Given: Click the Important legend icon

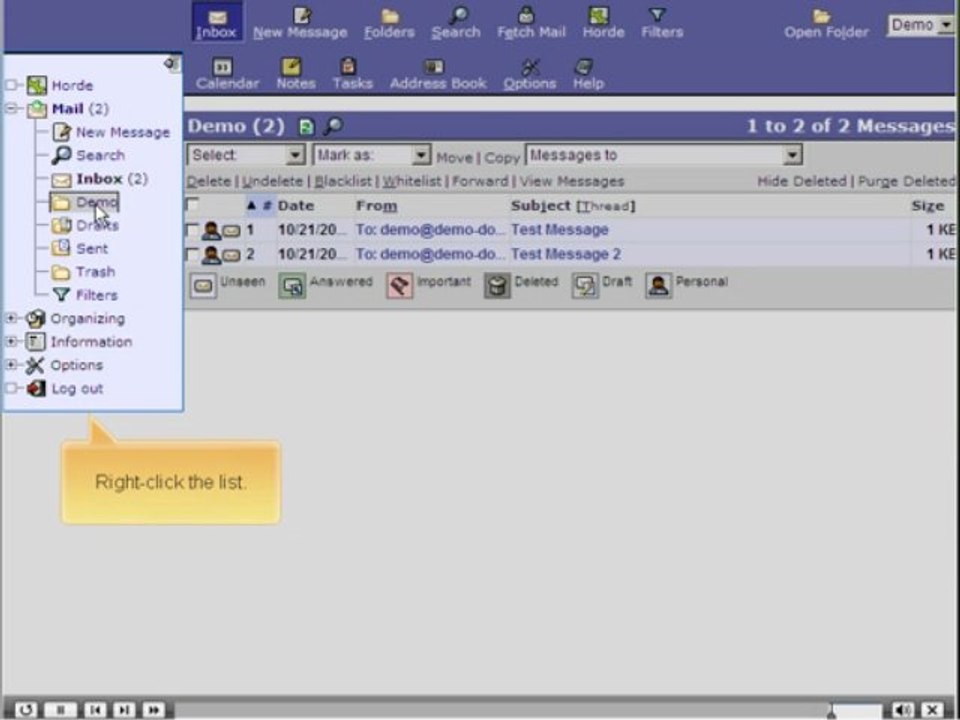Looking at the screenshot, I should pyautogui.click(x=400, y=285).
